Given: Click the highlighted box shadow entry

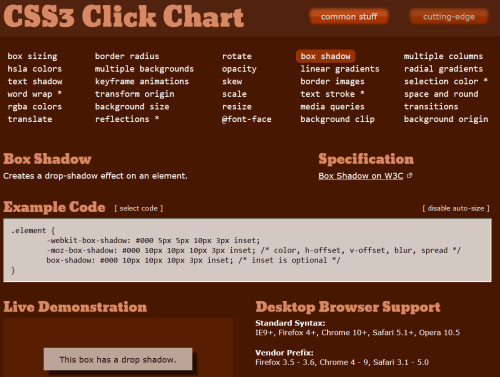Looking at the screenshot, I should [x=326, y=56].
